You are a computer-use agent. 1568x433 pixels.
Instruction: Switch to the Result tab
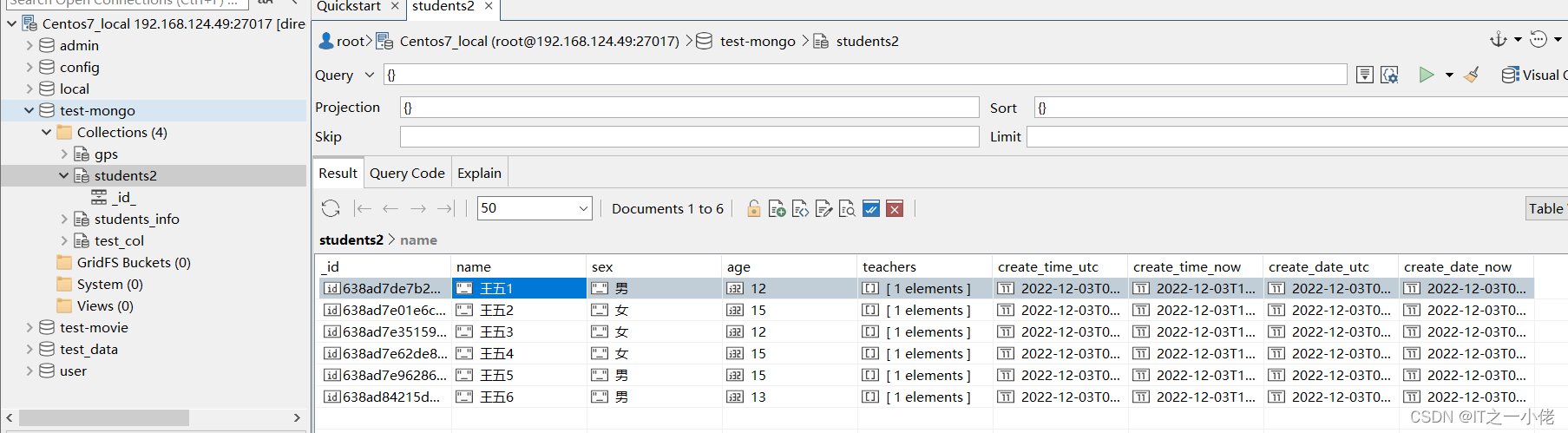tap(338, 173)
